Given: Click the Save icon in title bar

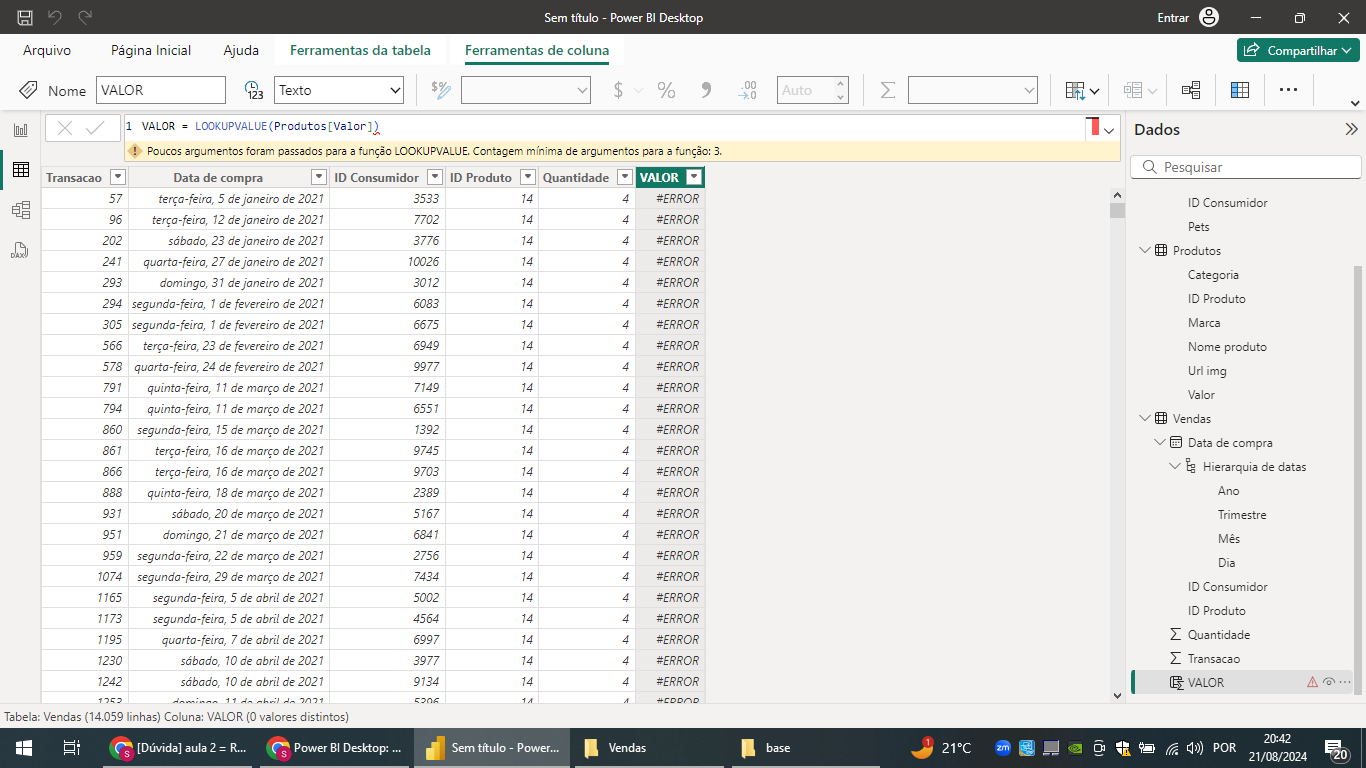Looking at the screenshot, I should 24,17.
